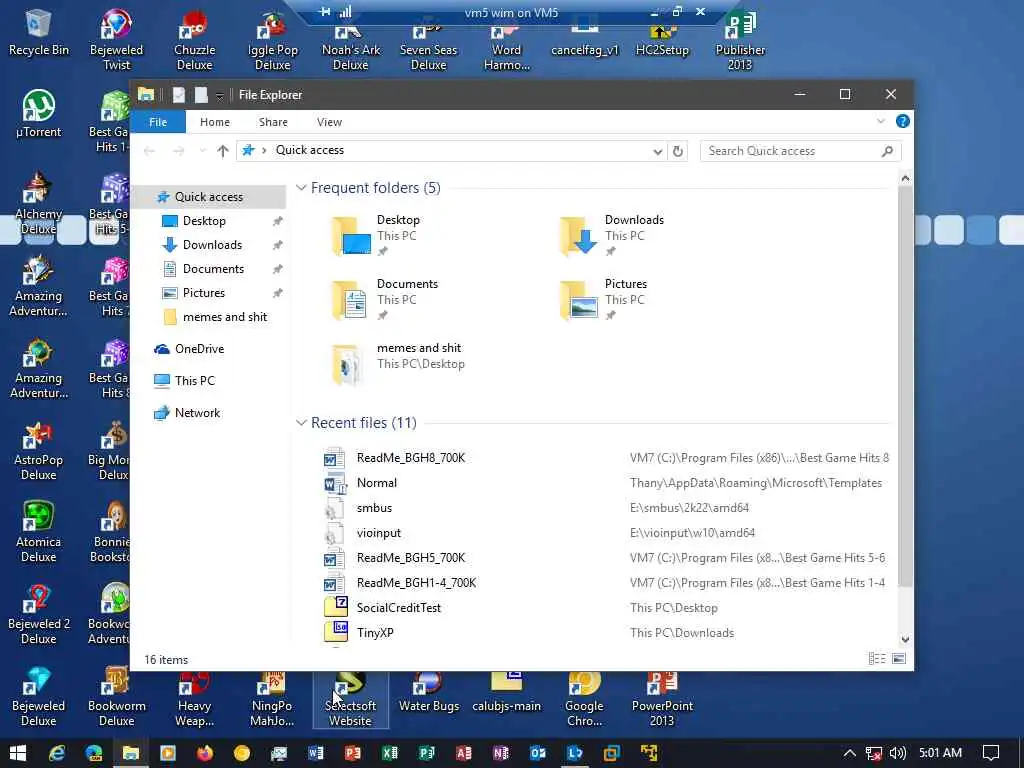Click the search magnifier icon
The width and height of the screenshot is (1024, 768).
[887, 151]
